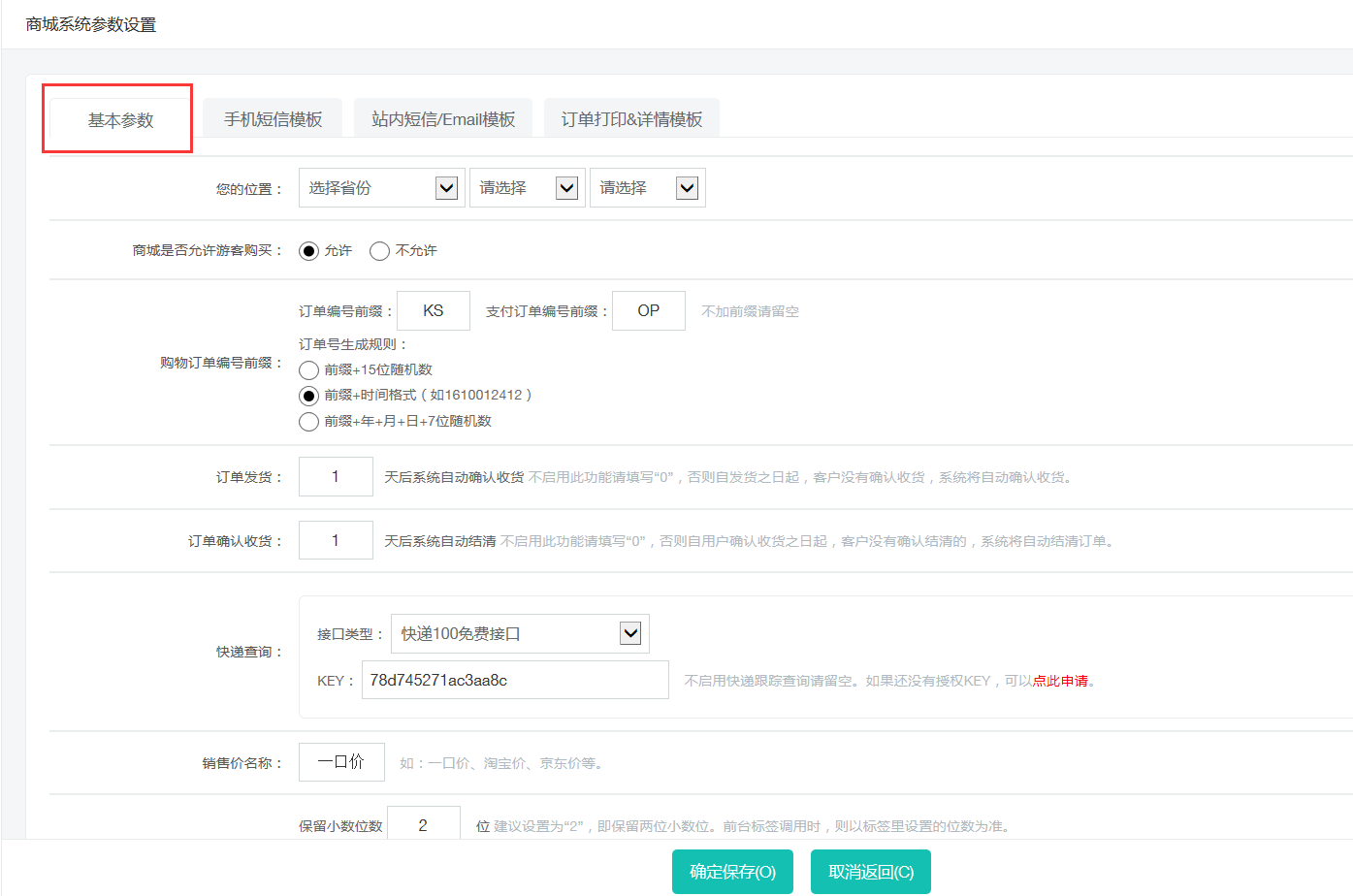Open the 手机短信模板 tab

click(x=273, y=119)
